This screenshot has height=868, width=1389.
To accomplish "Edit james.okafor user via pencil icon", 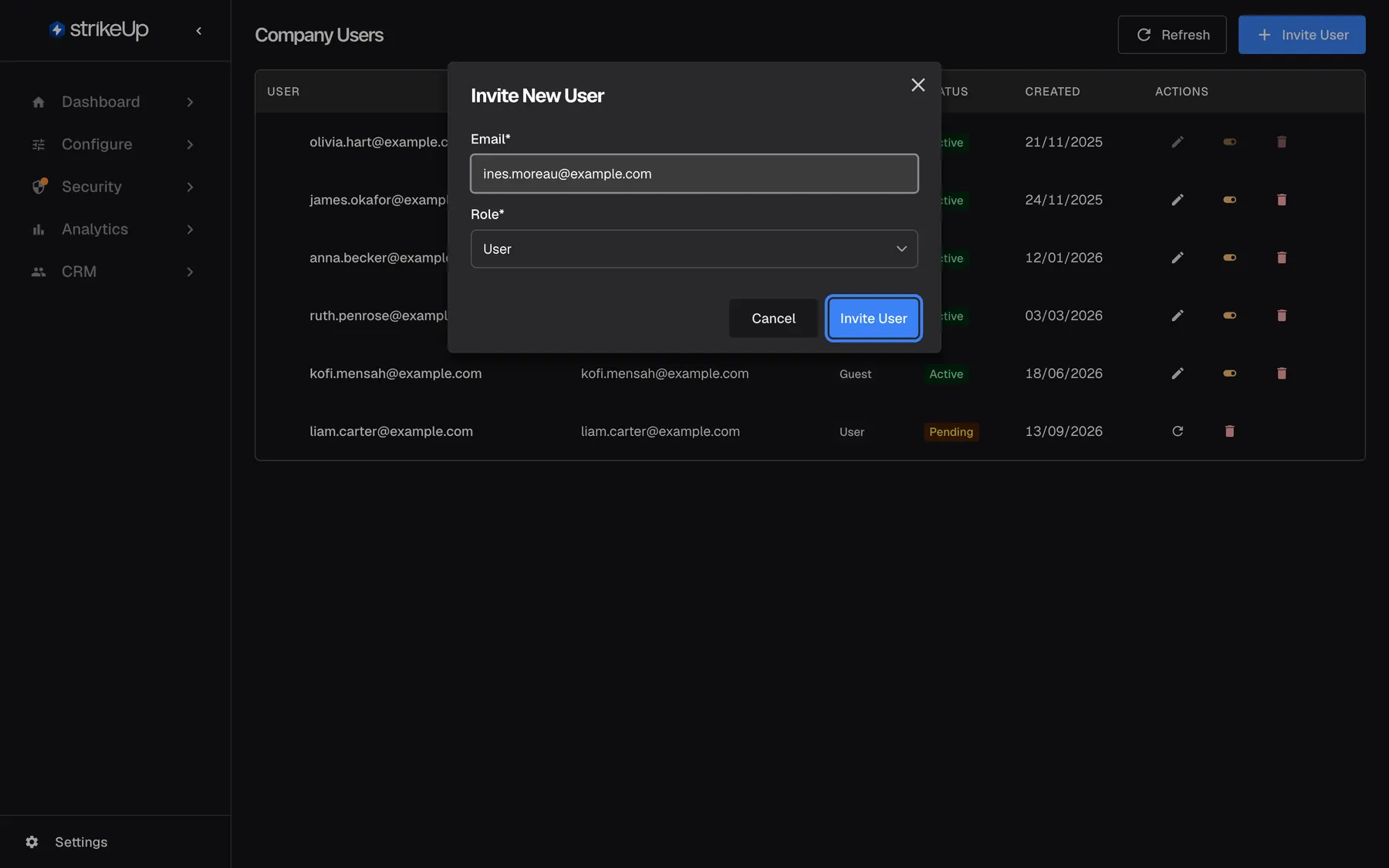I will (1178, 200).
